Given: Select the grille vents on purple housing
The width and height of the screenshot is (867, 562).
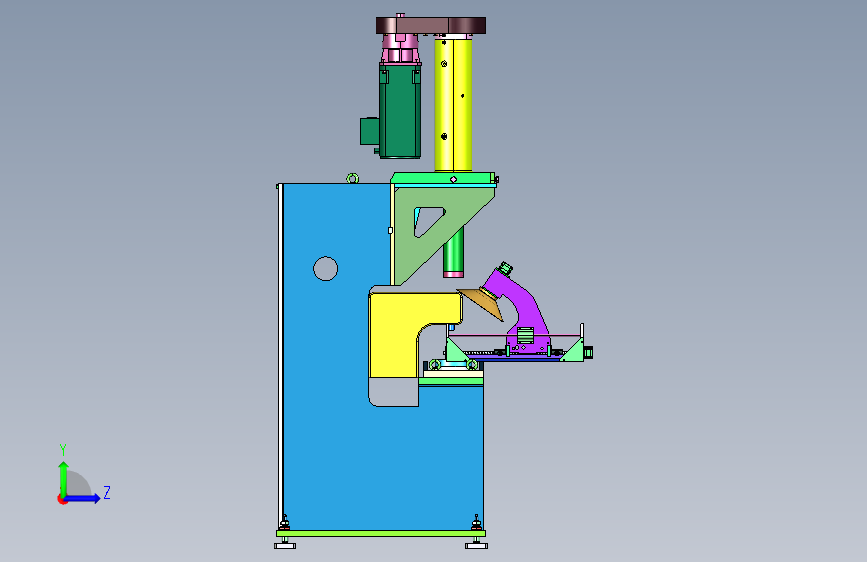Looking at the screenshot, I should coord(525,335).
